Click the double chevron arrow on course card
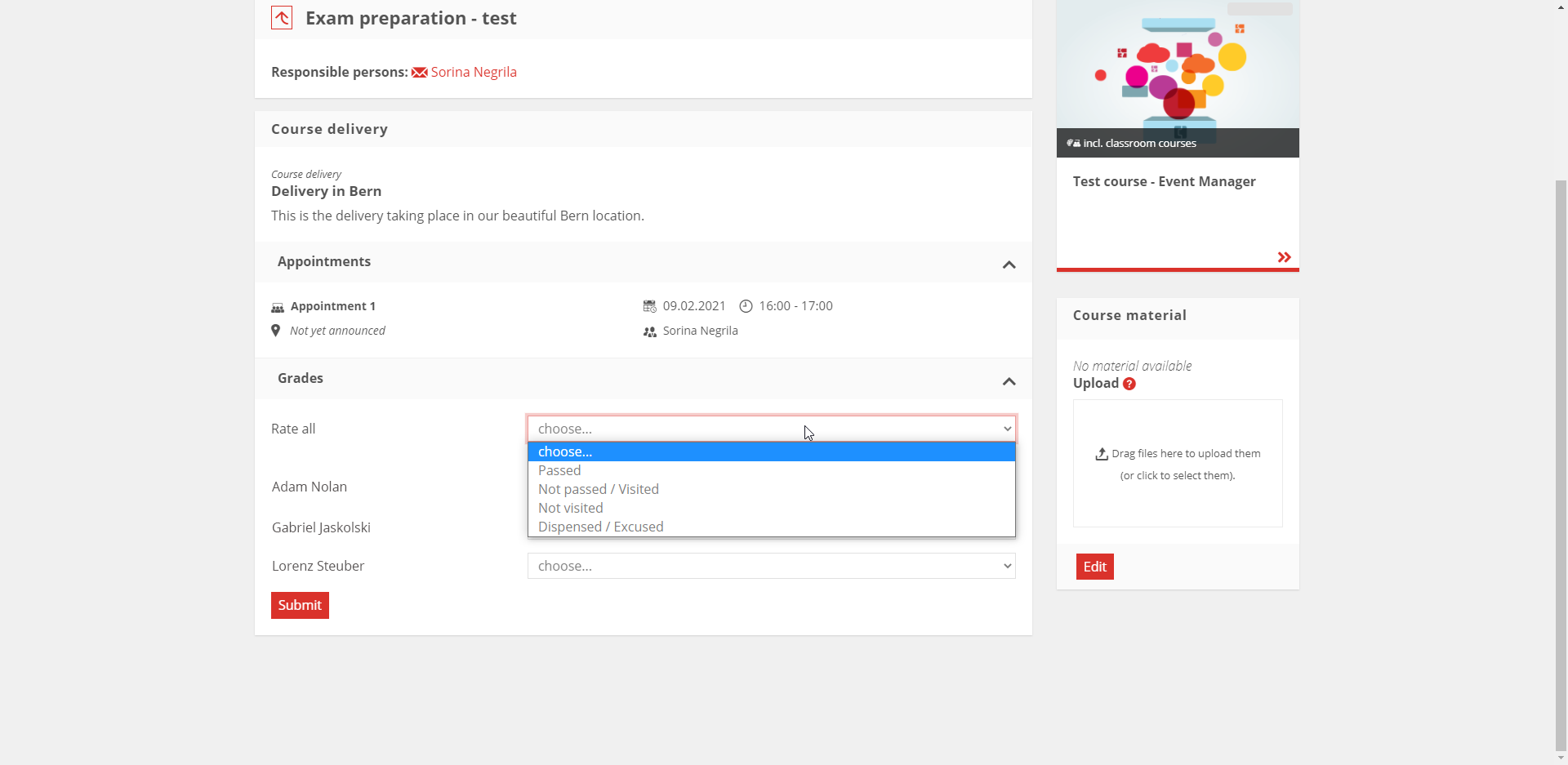The image size is (1568, 765). coord(1284,257)
